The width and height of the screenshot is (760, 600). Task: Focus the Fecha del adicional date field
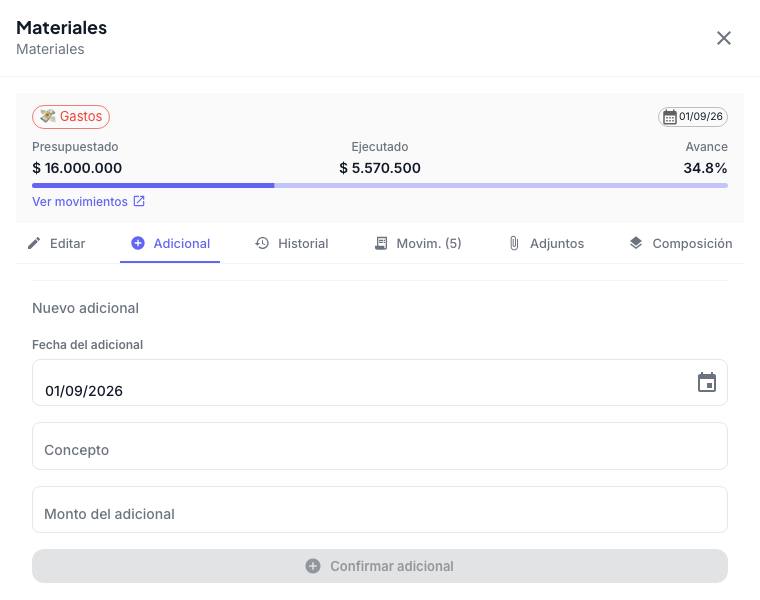[380, 383]
